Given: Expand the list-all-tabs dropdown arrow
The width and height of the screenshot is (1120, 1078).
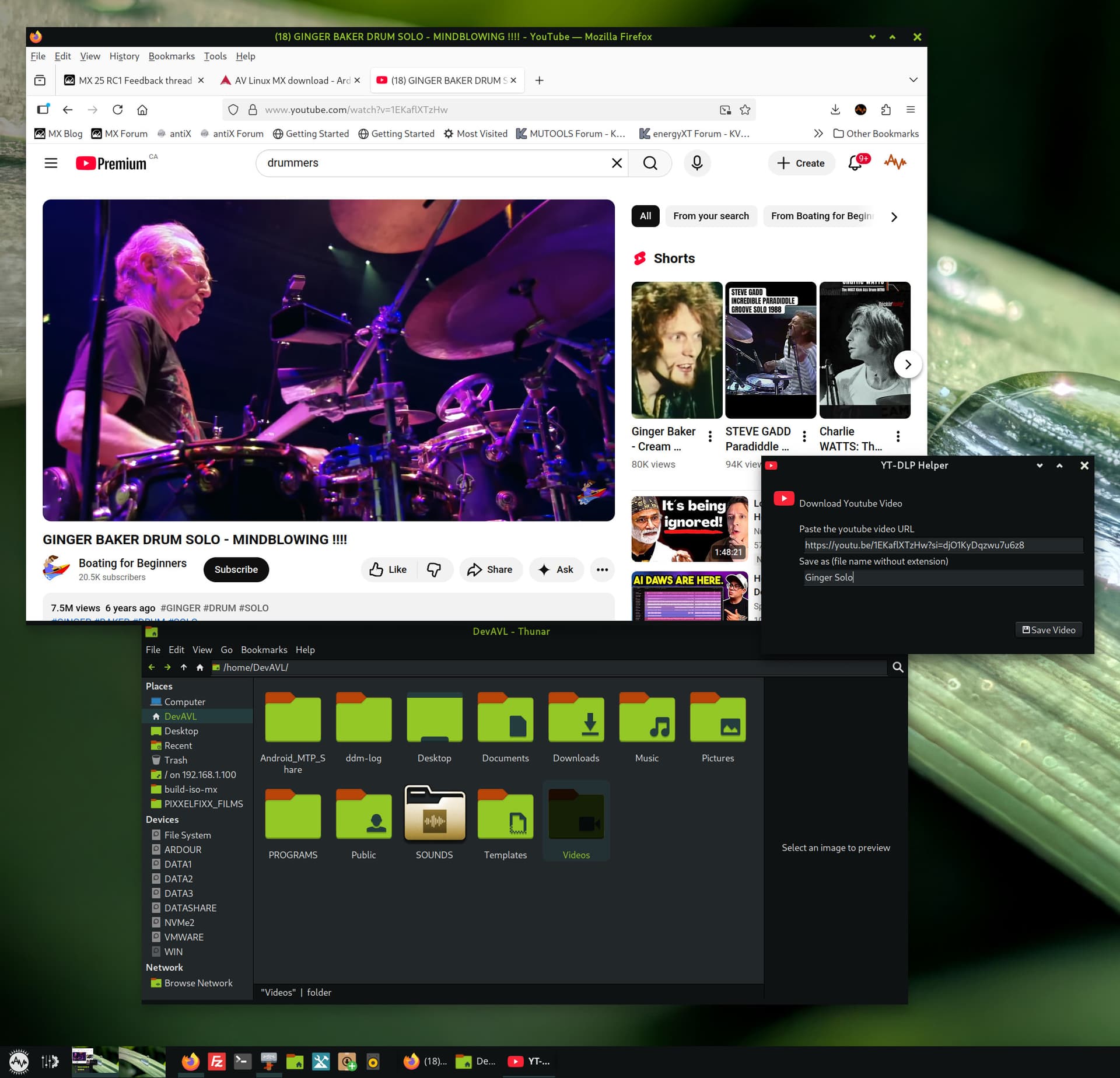Looking at the screenshot, I should pyautogui.click(x=913, y=80).
